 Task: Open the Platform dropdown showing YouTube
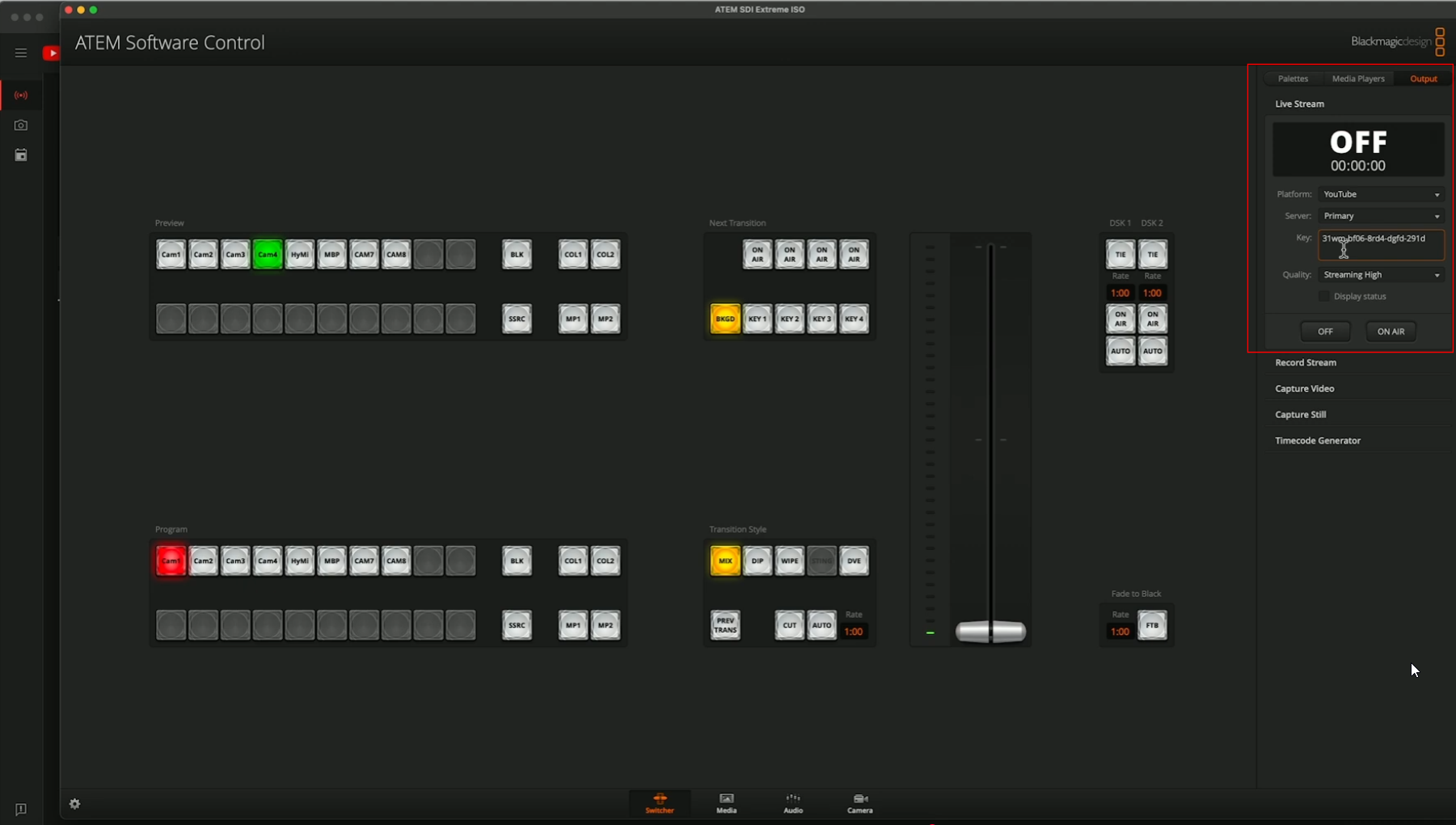tap(1381, 194)
